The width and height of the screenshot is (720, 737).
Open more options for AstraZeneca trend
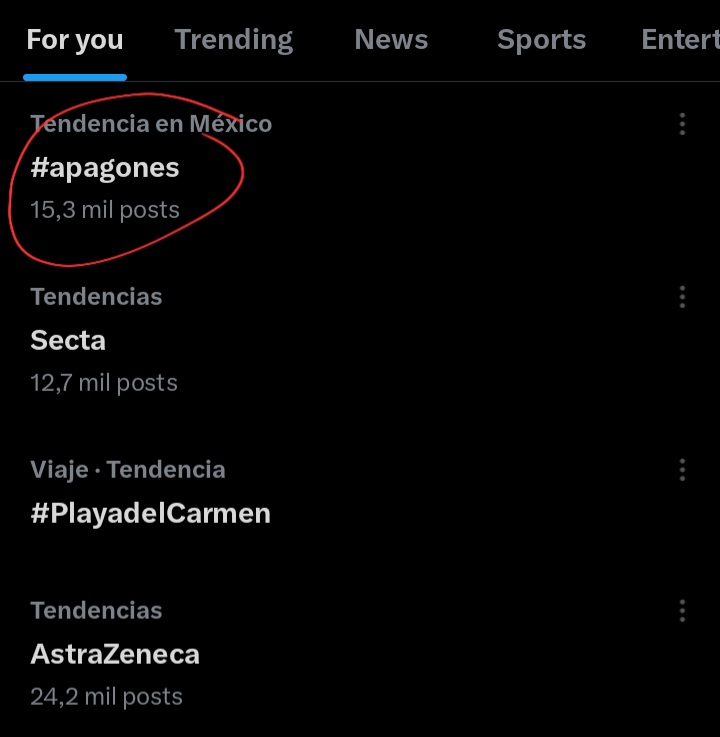(x=682, y=611)
